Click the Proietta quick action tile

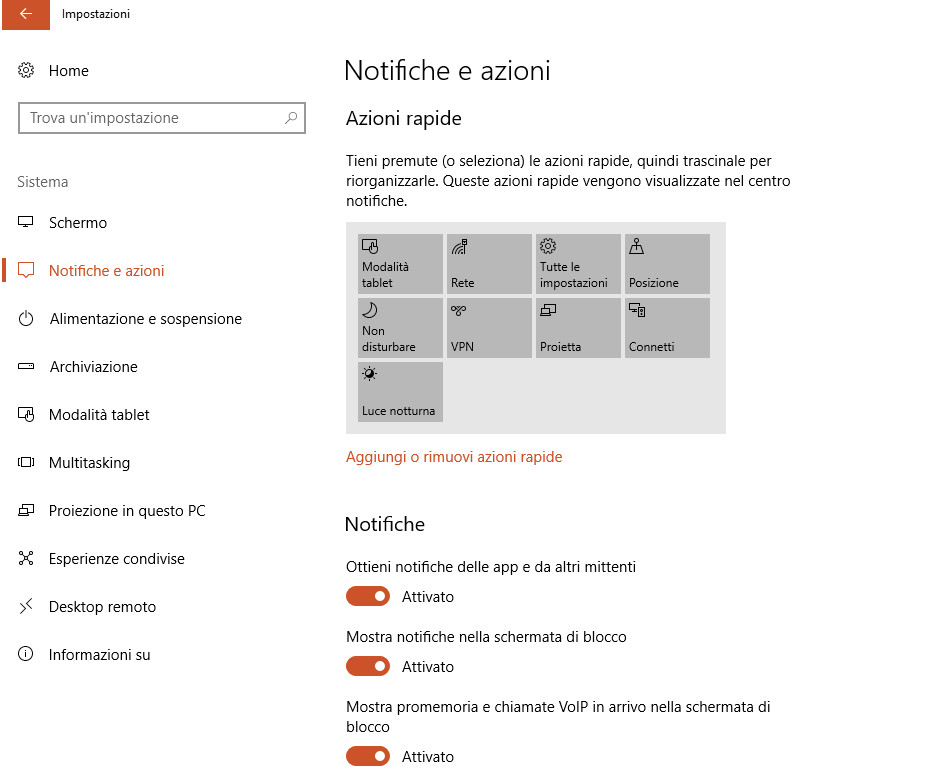578,328
